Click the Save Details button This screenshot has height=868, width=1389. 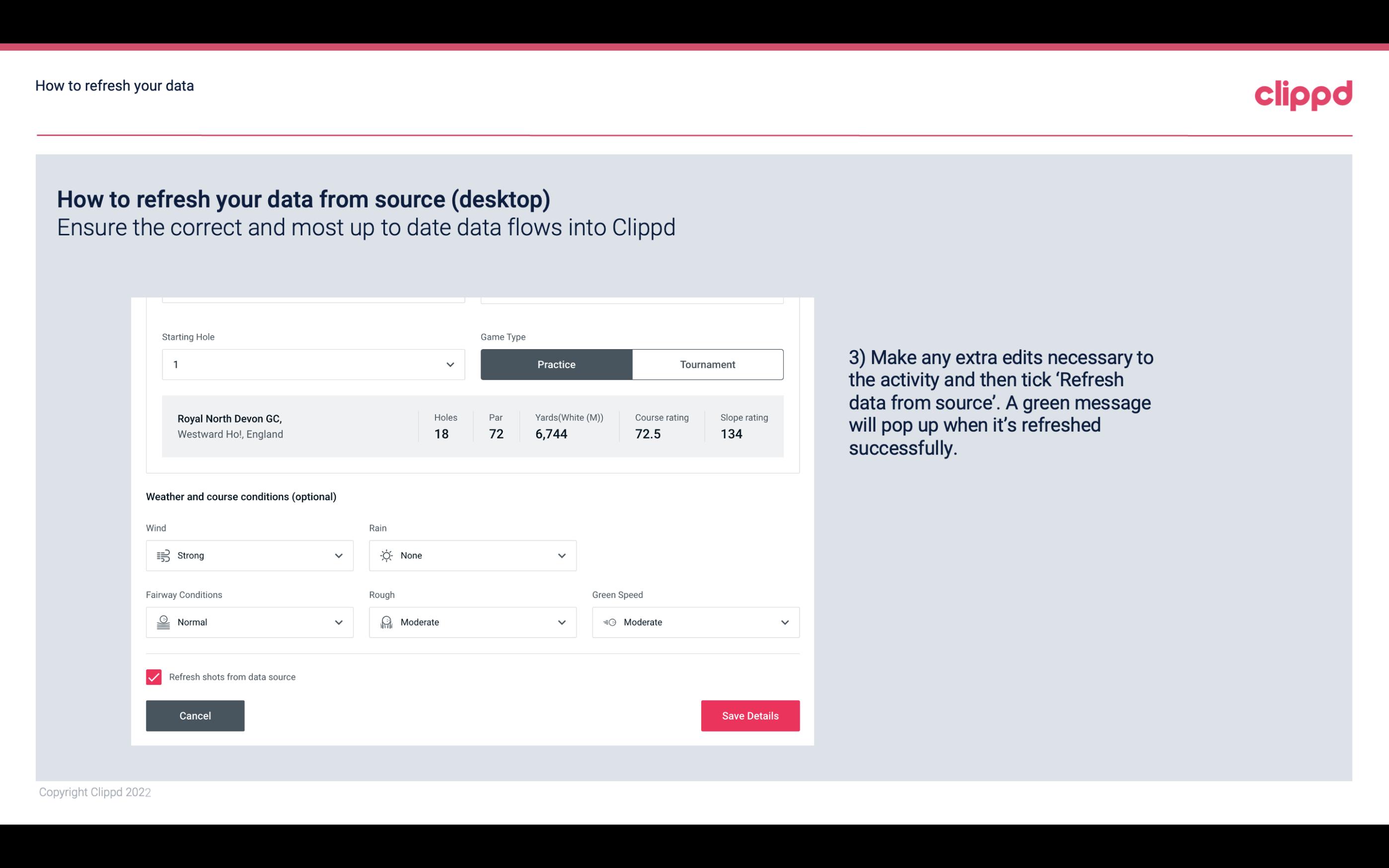[x=750, y=715]
